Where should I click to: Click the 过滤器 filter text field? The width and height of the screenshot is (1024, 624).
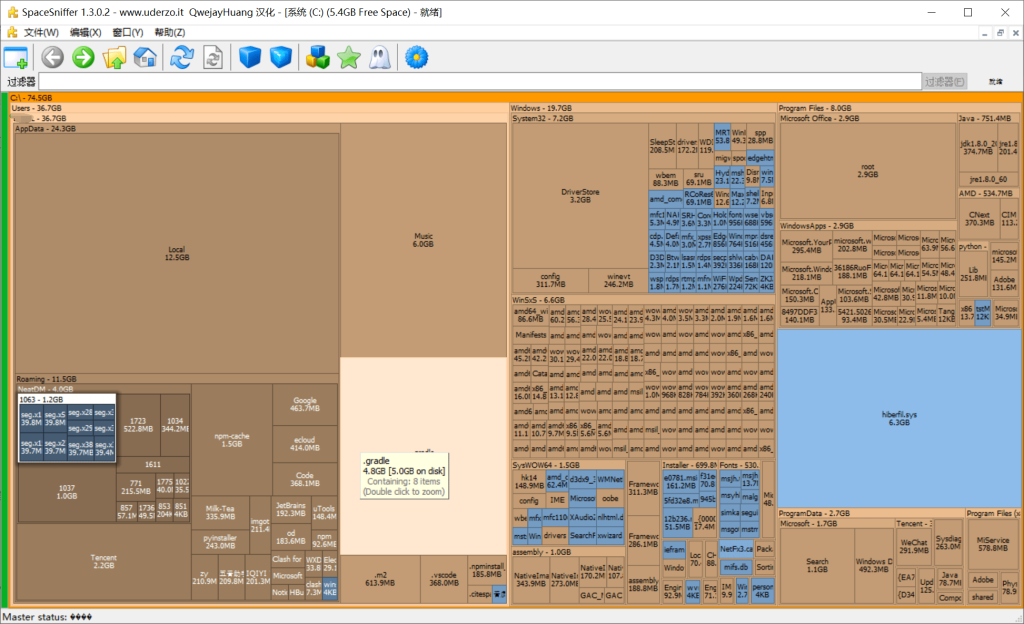click(x=480, y=81)
